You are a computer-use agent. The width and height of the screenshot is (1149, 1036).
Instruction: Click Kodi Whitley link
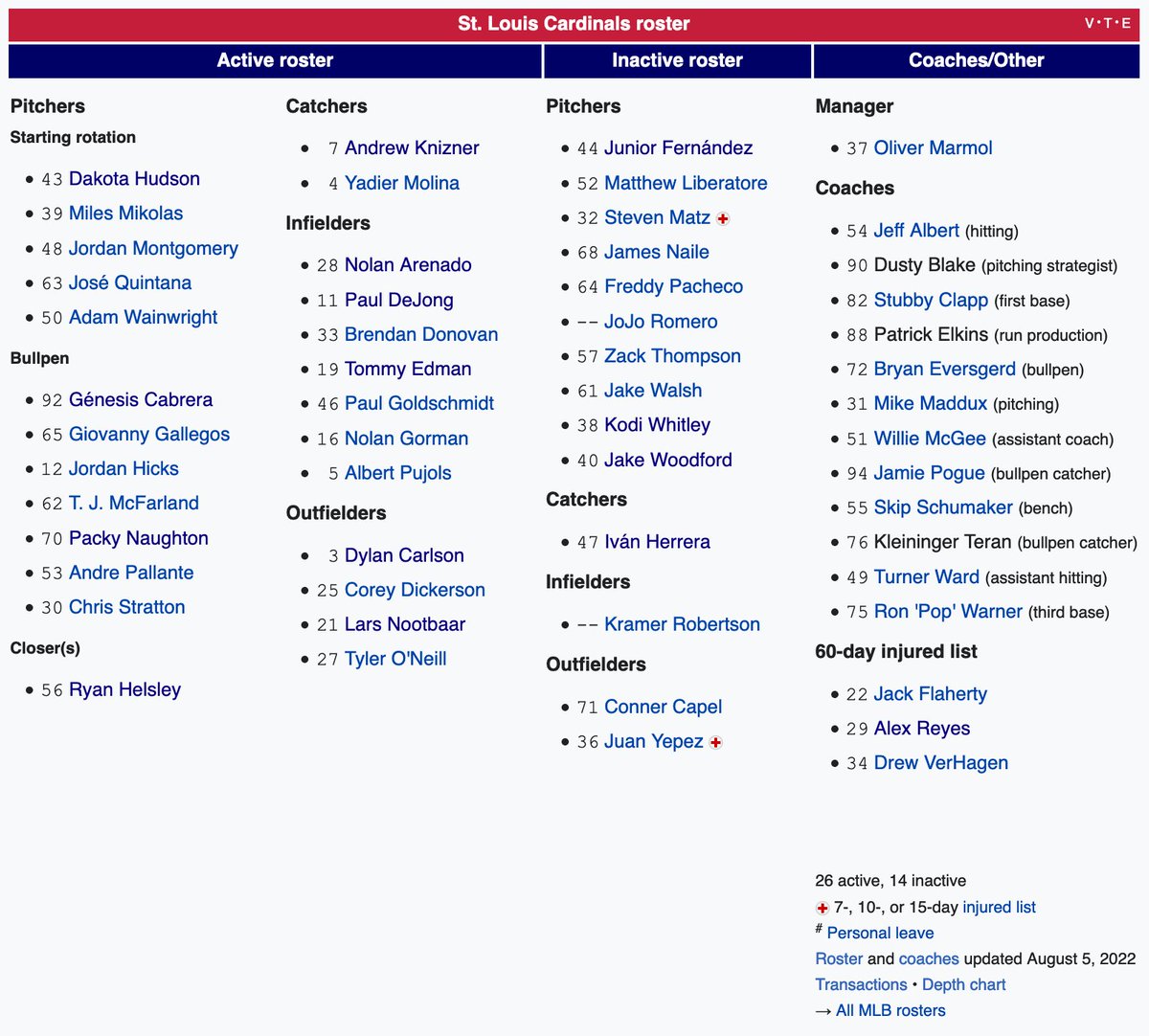tap(658, 425)
